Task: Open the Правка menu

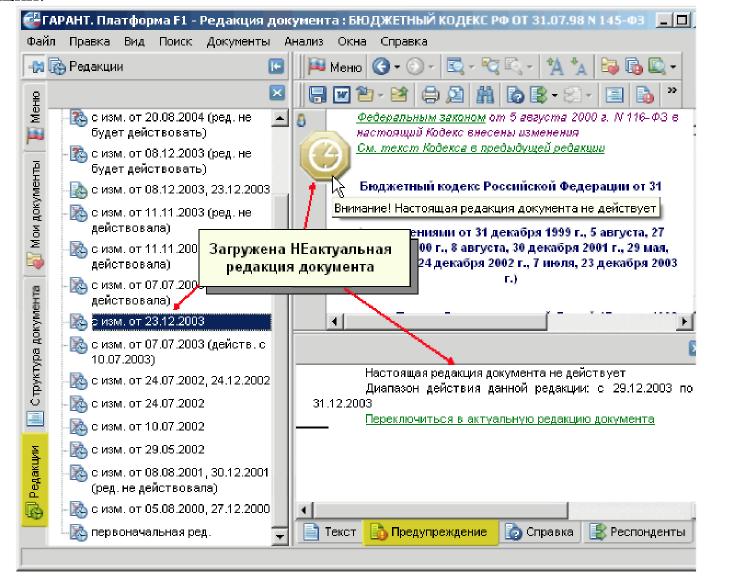Action: pos(90,41)
